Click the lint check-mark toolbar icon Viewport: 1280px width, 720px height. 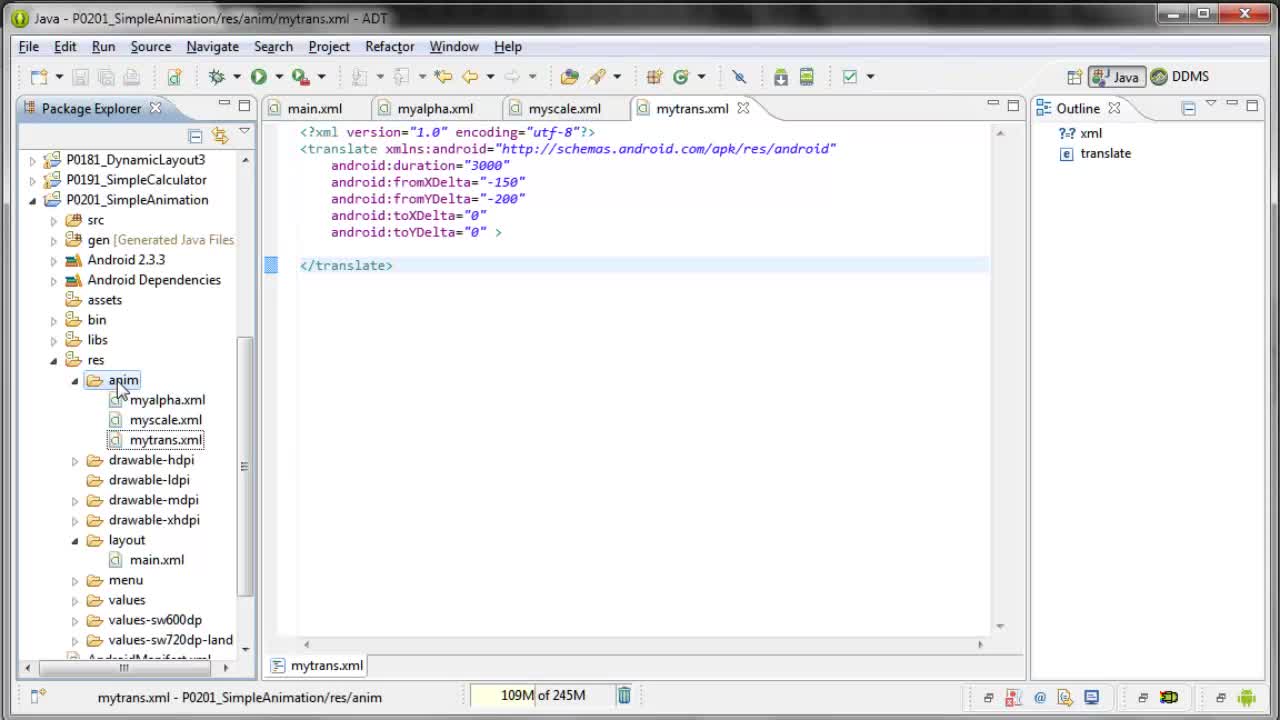[x=850, y=77]
